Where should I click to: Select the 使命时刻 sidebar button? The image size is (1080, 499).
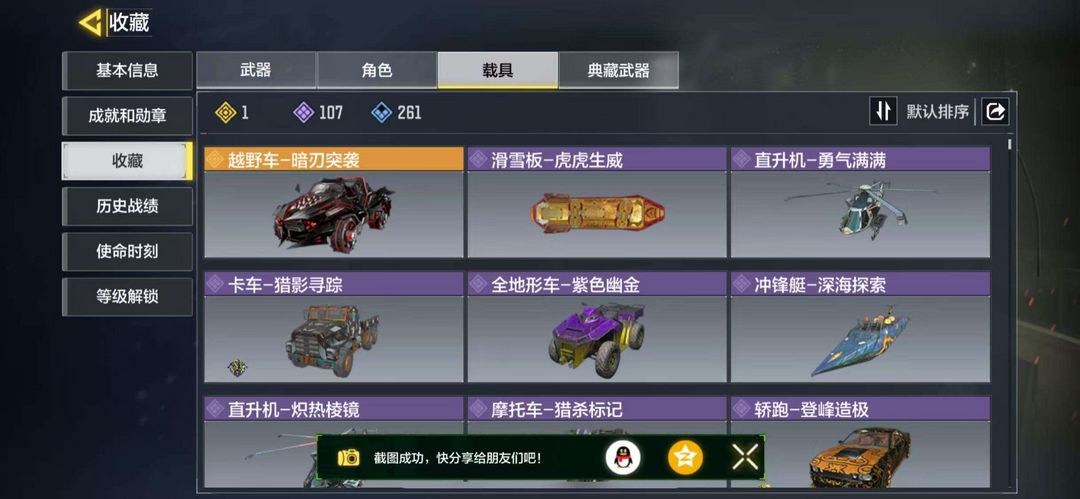(x=127, y=252)
